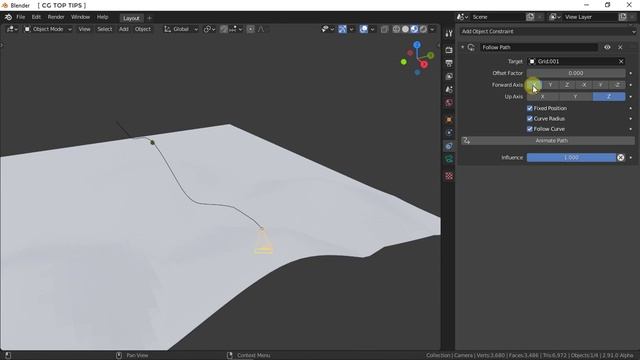Click new scene icon beside Scene field
Image resolution: width=640 pixels, height=360 pixels.
pos(530,17)
